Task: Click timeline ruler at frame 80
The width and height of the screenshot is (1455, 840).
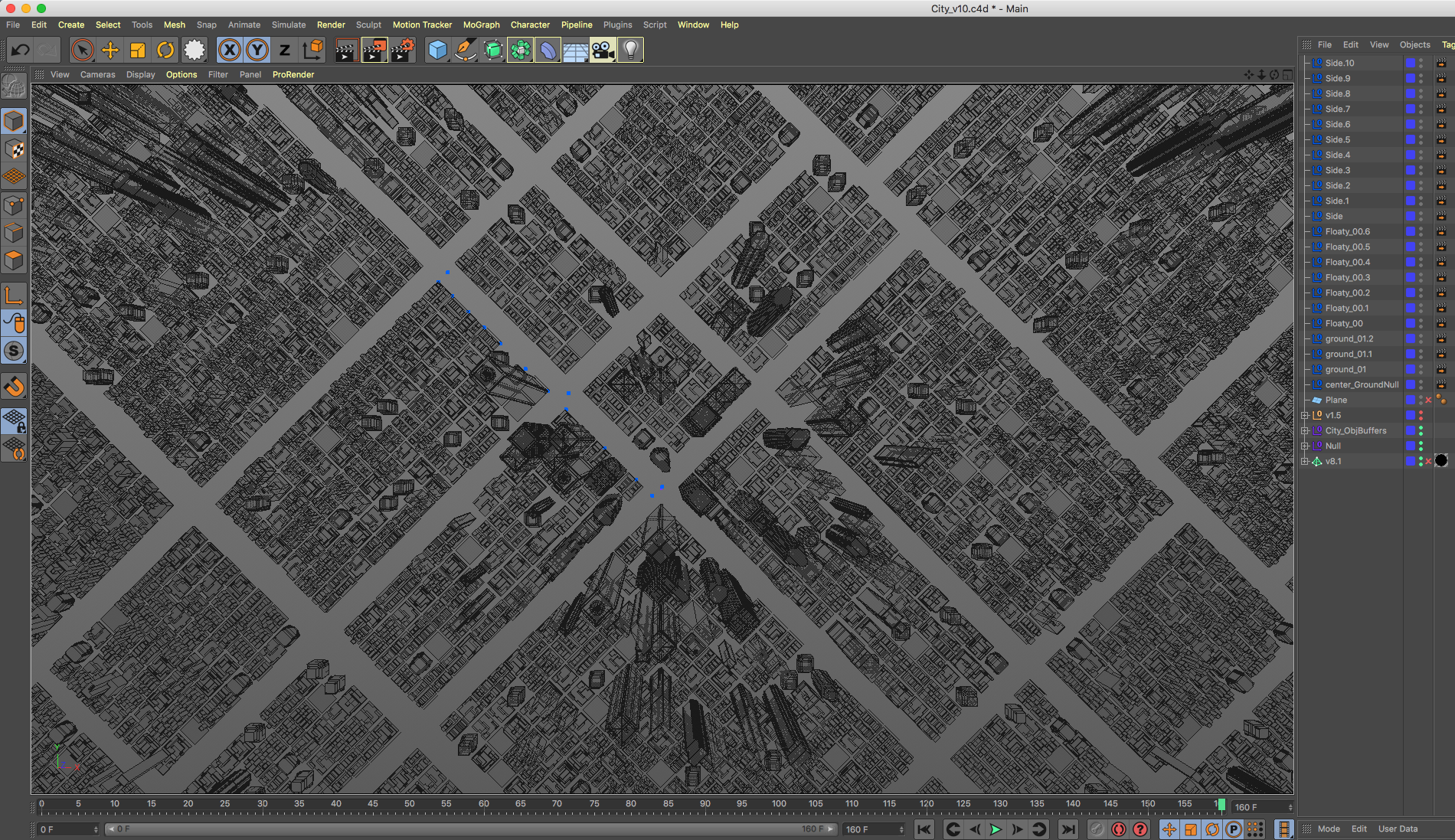Action: pos(630,804)
